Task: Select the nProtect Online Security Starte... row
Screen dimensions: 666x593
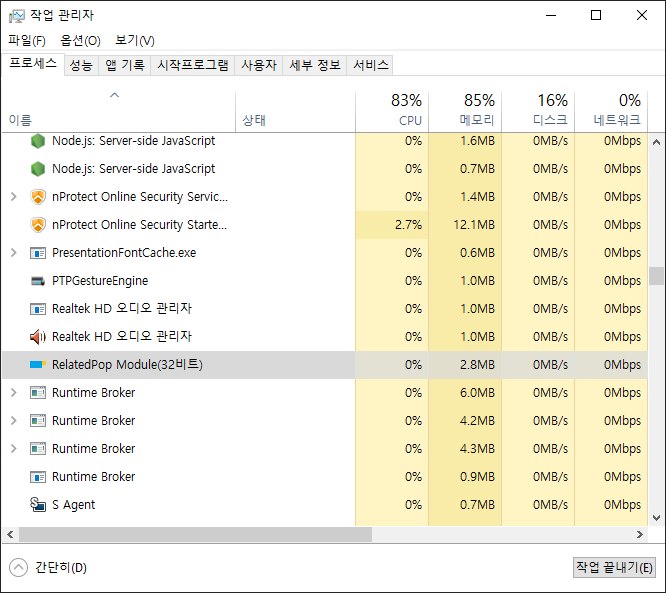Action: 325,225
